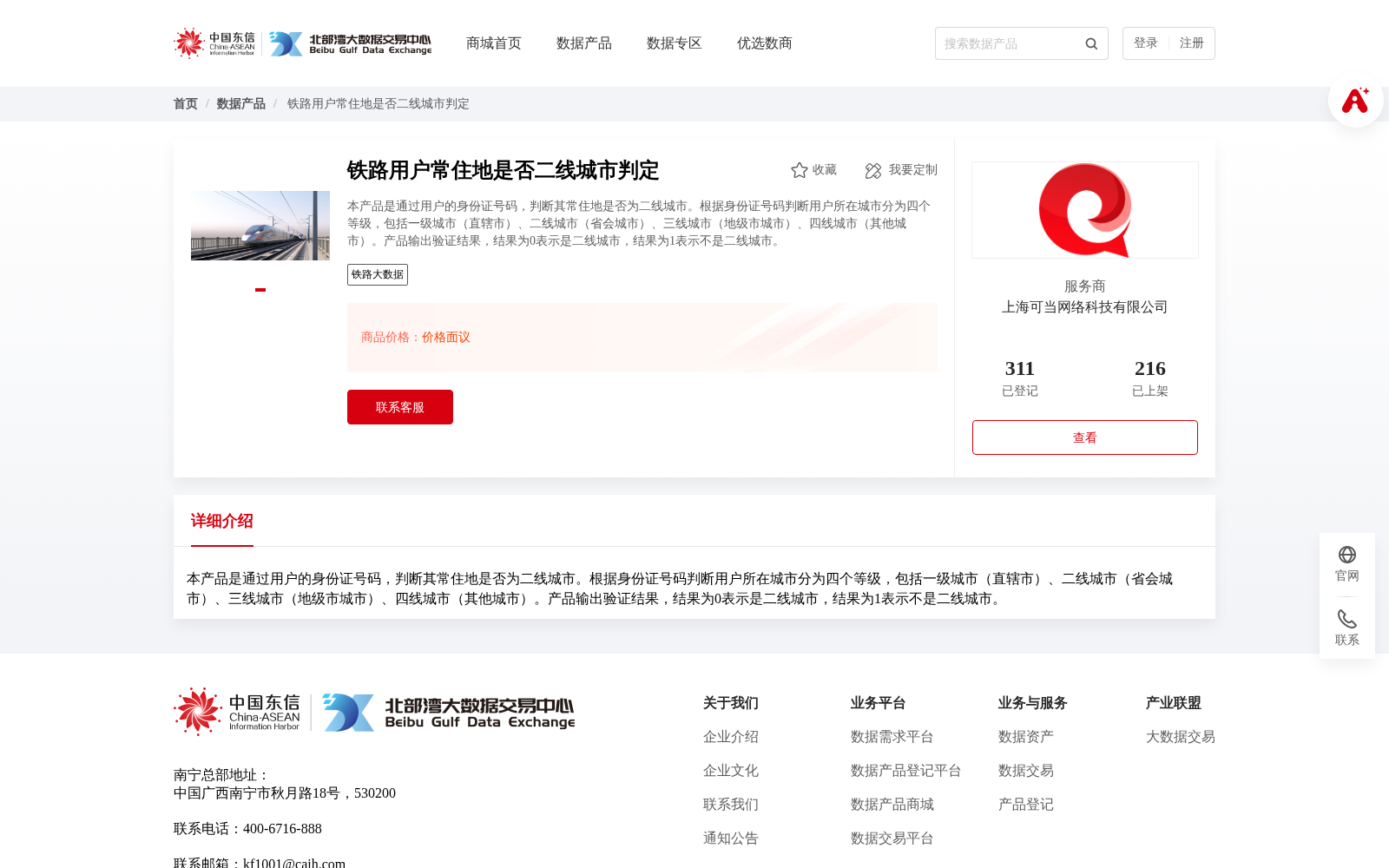Open the 官网 globe icon in side panel

tap(1347, 555)
